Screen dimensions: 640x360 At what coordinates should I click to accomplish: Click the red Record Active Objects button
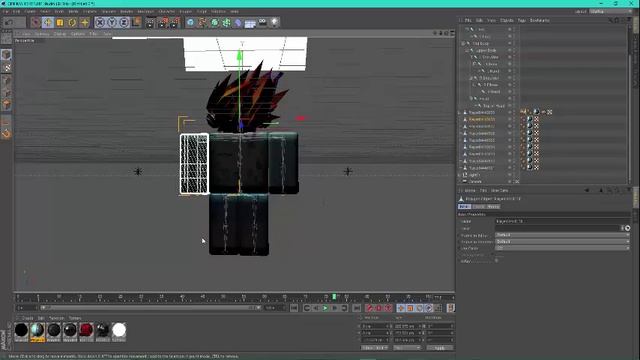[x=370, y=308]
